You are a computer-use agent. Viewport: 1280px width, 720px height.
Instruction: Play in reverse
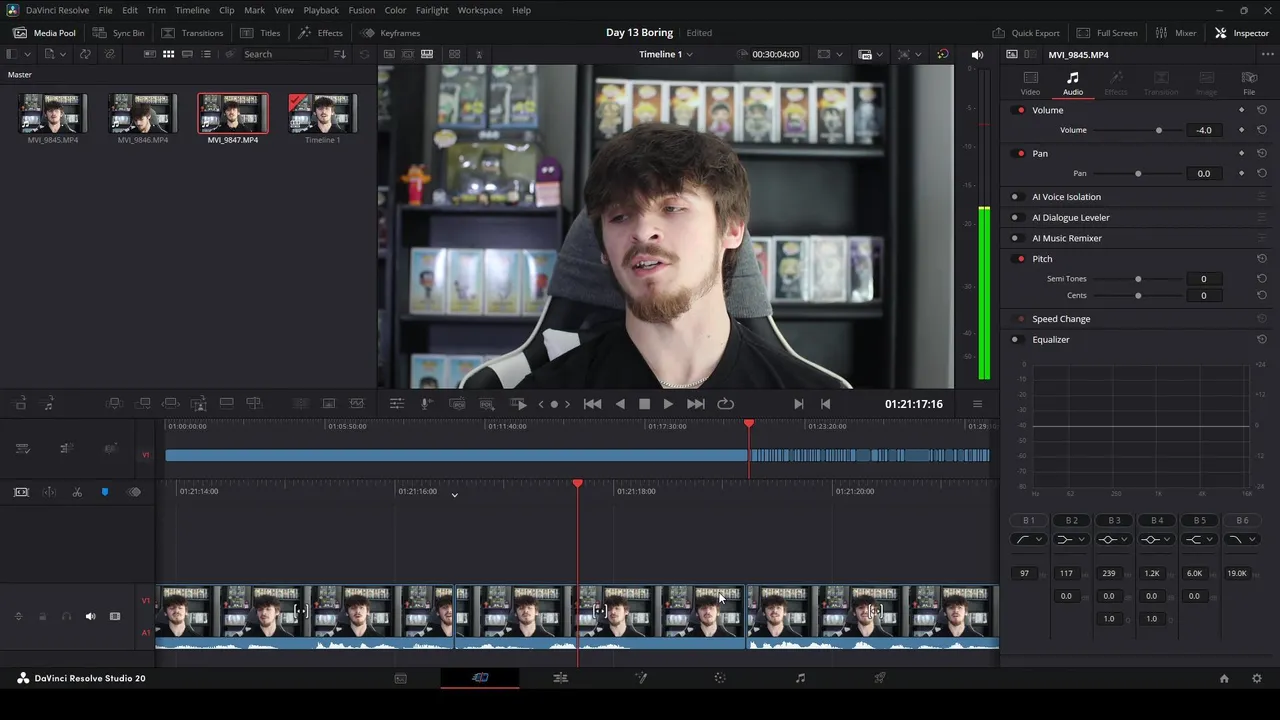[620, 404]
